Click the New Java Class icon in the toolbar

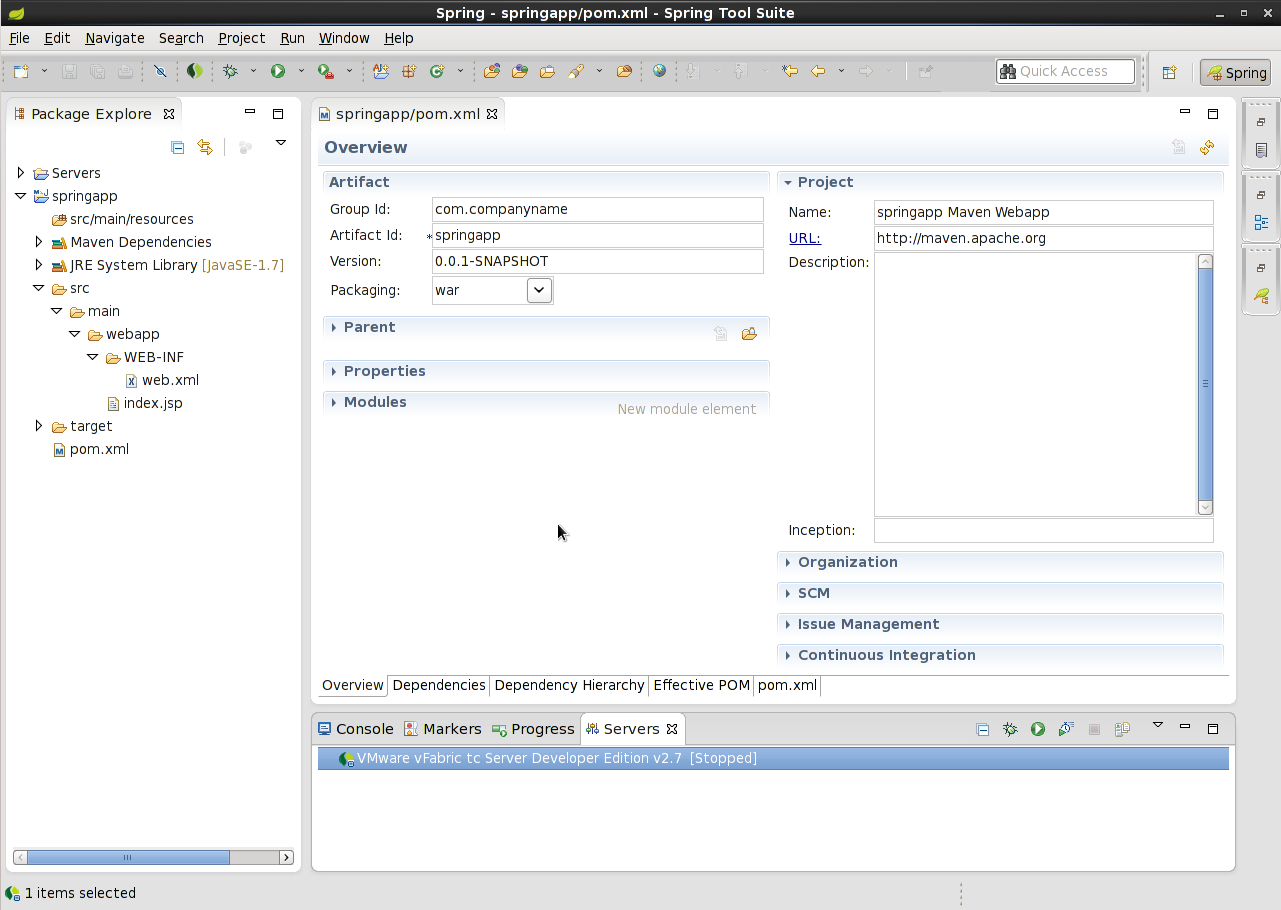click(437, 71)
